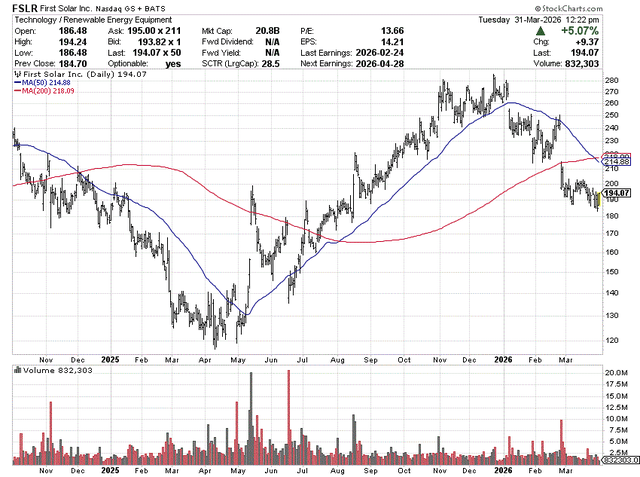This screenshot has width=640, height=477.
Task: Click the chart-type icon before First Solar Inc. (Daily)
Action: click(18, 74)
